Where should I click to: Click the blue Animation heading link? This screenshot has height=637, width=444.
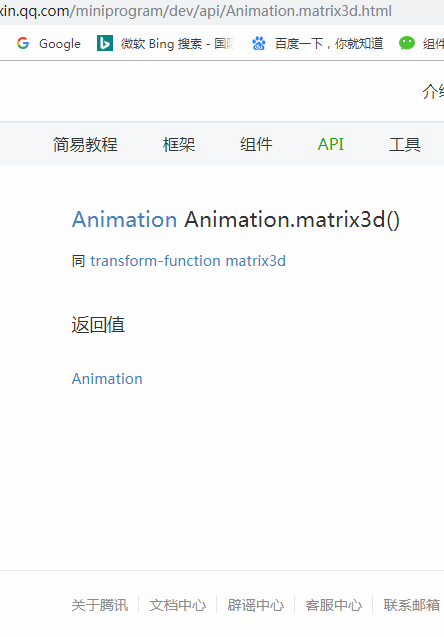pyautogui.click(x=124, y=219)
